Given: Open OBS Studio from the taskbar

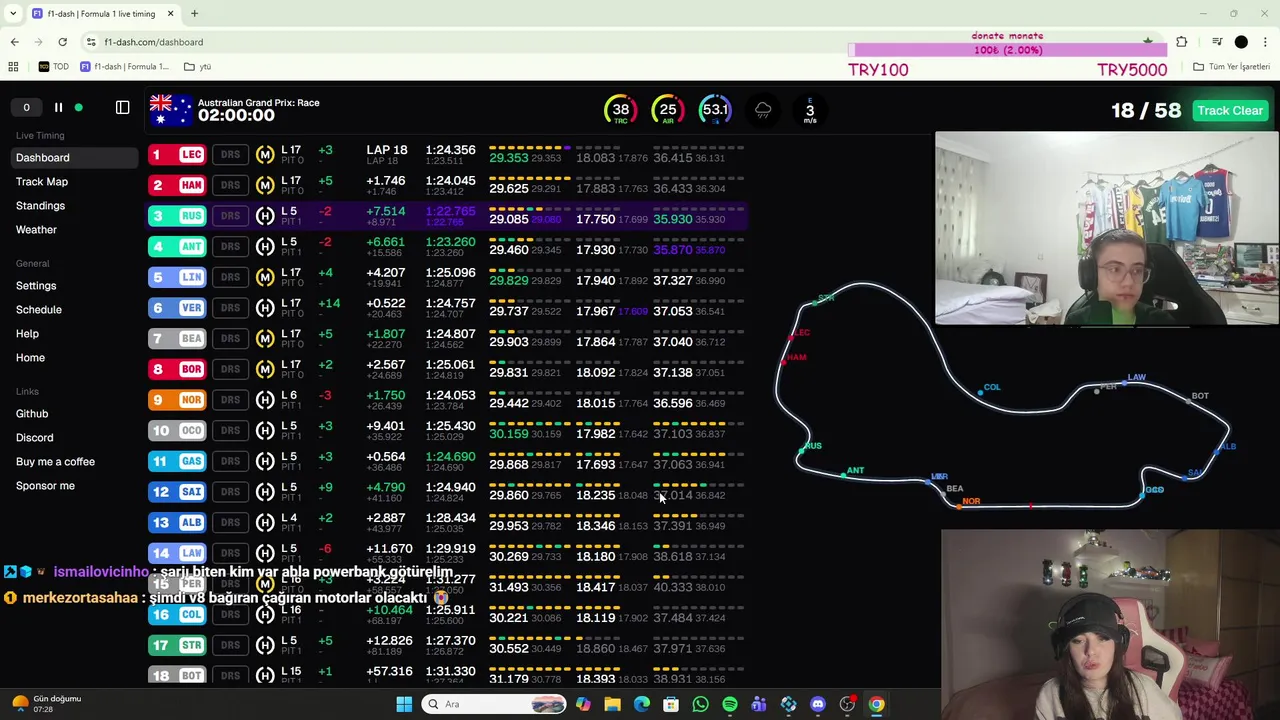Looking at the screenshot, I should click(847, 704).
